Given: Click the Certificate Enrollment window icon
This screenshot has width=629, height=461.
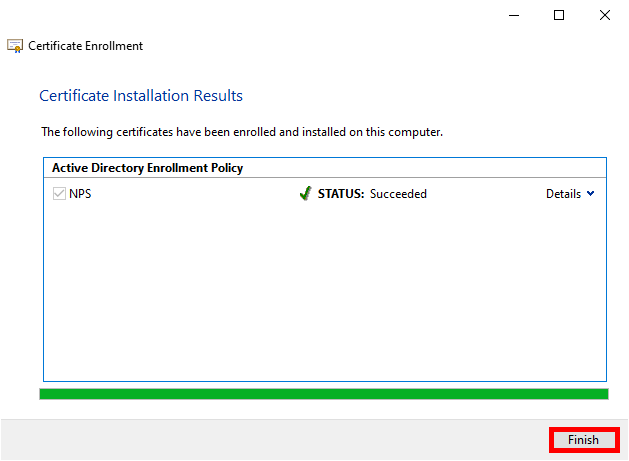Looking at the screenshot, I should (15, 46).
